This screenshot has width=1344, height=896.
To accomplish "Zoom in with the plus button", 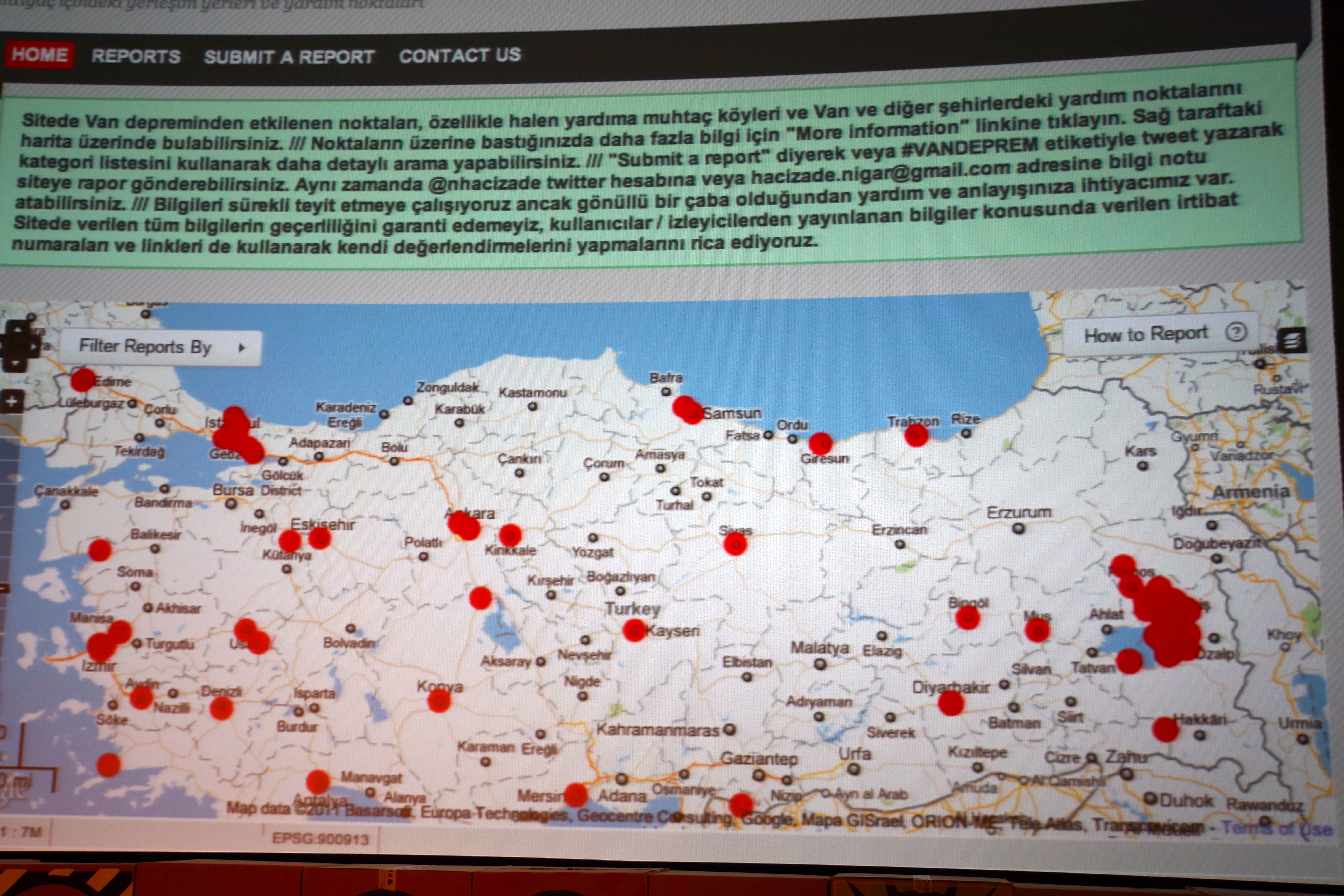I will 12,402.
